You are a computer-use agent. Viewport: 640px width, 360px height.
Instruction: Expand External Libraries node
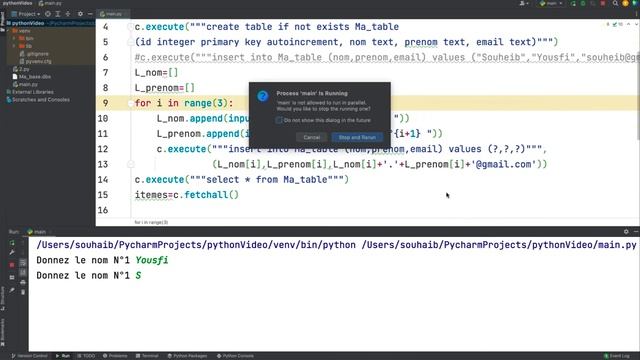pos(30,92)
